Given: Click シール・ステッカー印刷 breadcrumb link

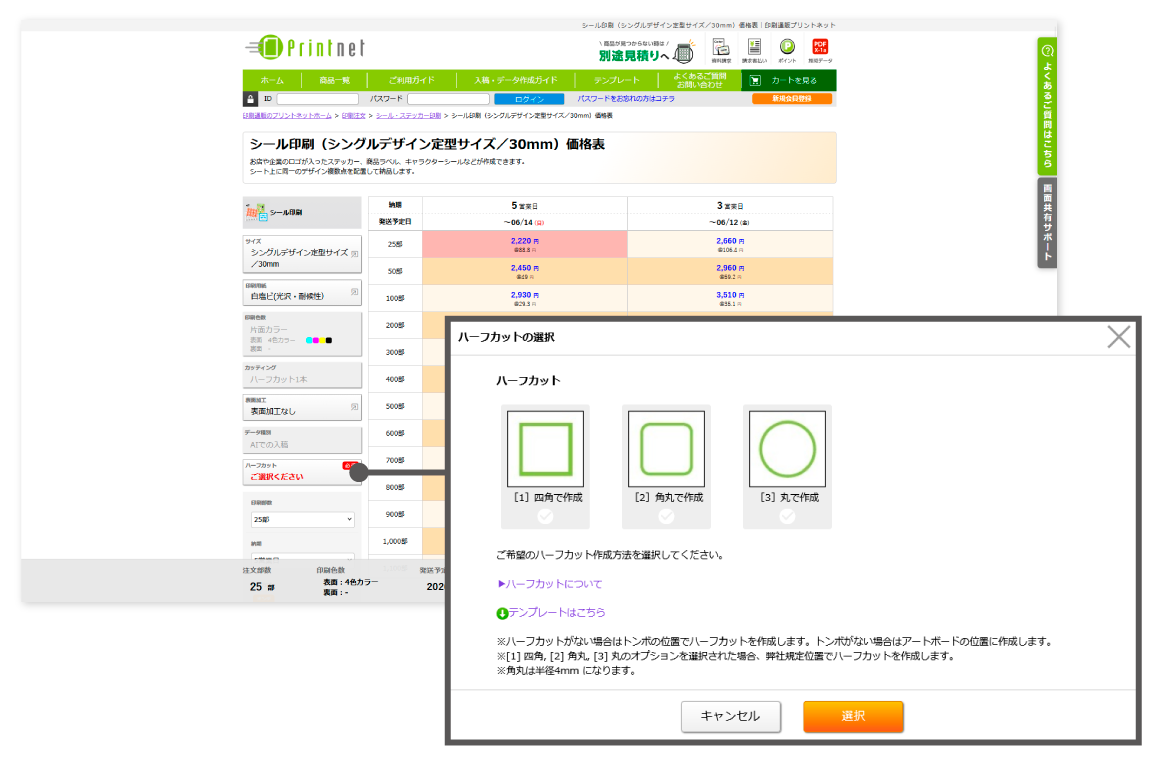Looking at the screenshot, I should pyautogui.click(x=408, y=116).
